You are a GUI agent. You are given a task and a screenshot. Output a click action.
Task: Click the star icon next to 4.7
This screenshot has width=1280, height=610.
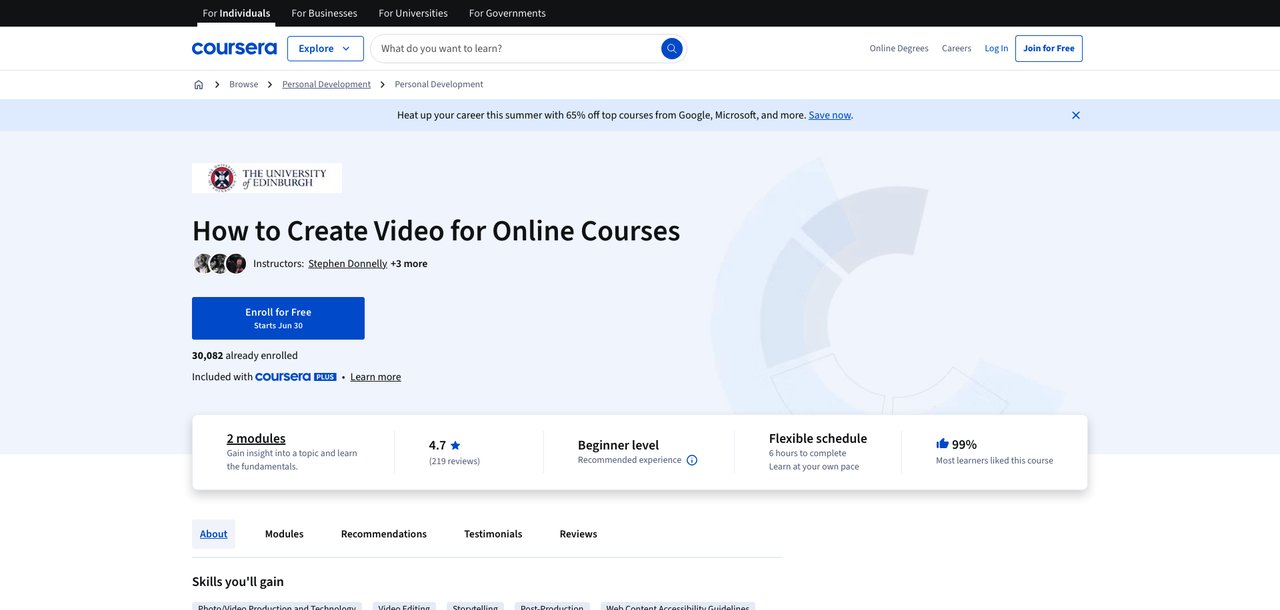[455, 445]
